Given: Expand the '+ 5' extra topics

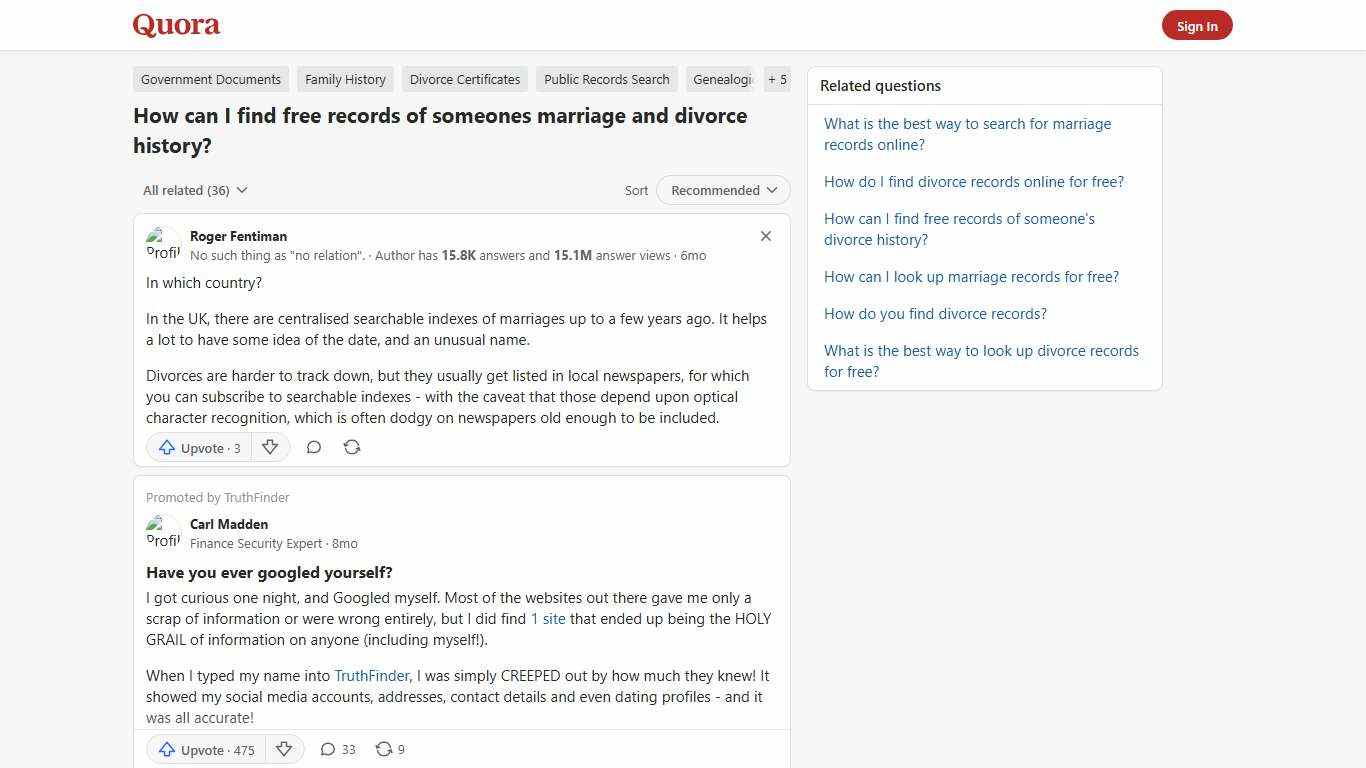Looking at the screenshot, I should [777, 79].
